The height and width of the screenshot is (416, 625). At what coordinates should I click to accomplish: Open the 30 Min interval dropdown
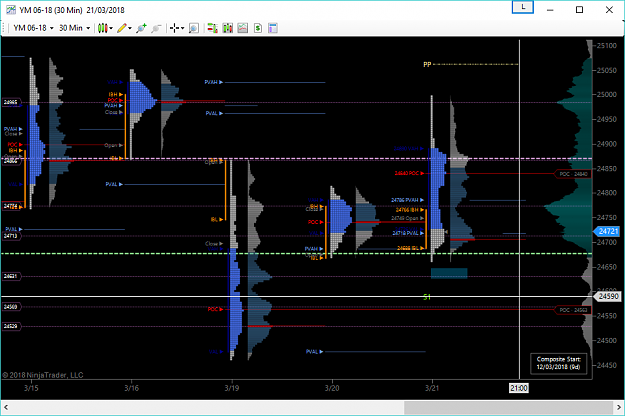[74, 28]
